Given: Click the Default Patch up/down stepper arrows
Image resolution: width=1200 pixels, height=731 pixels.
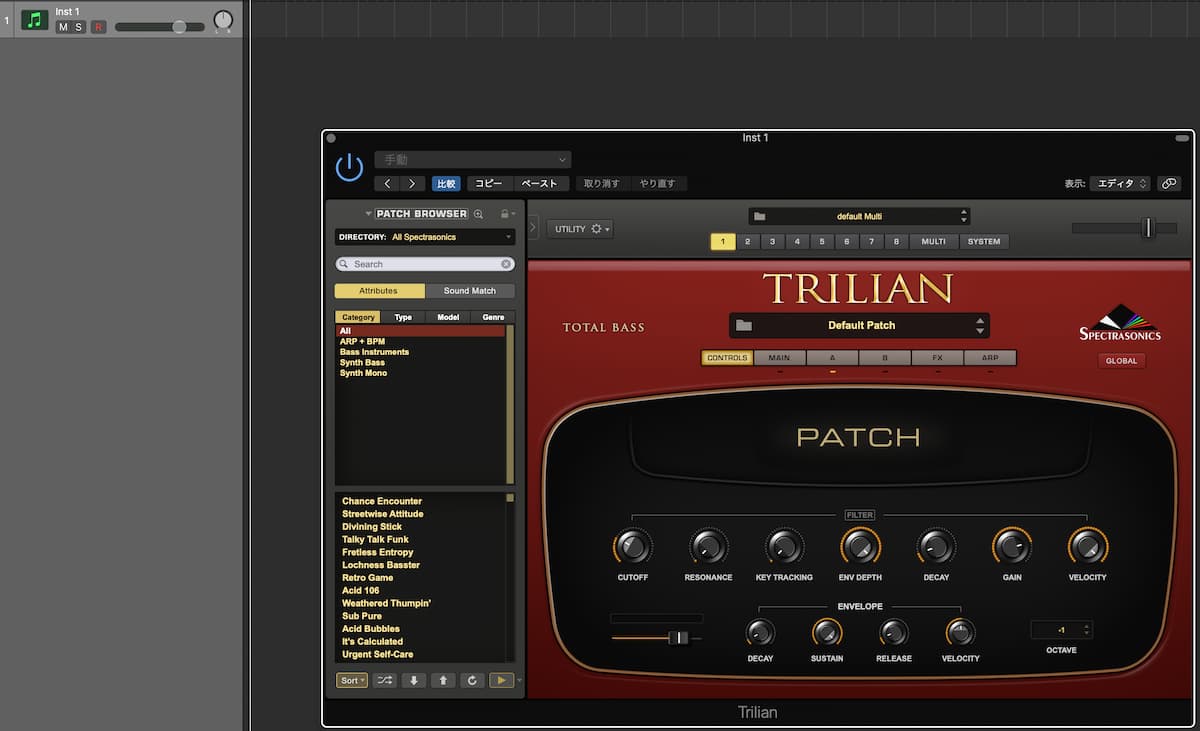Looking at the screenshot, I should [980, 325].
